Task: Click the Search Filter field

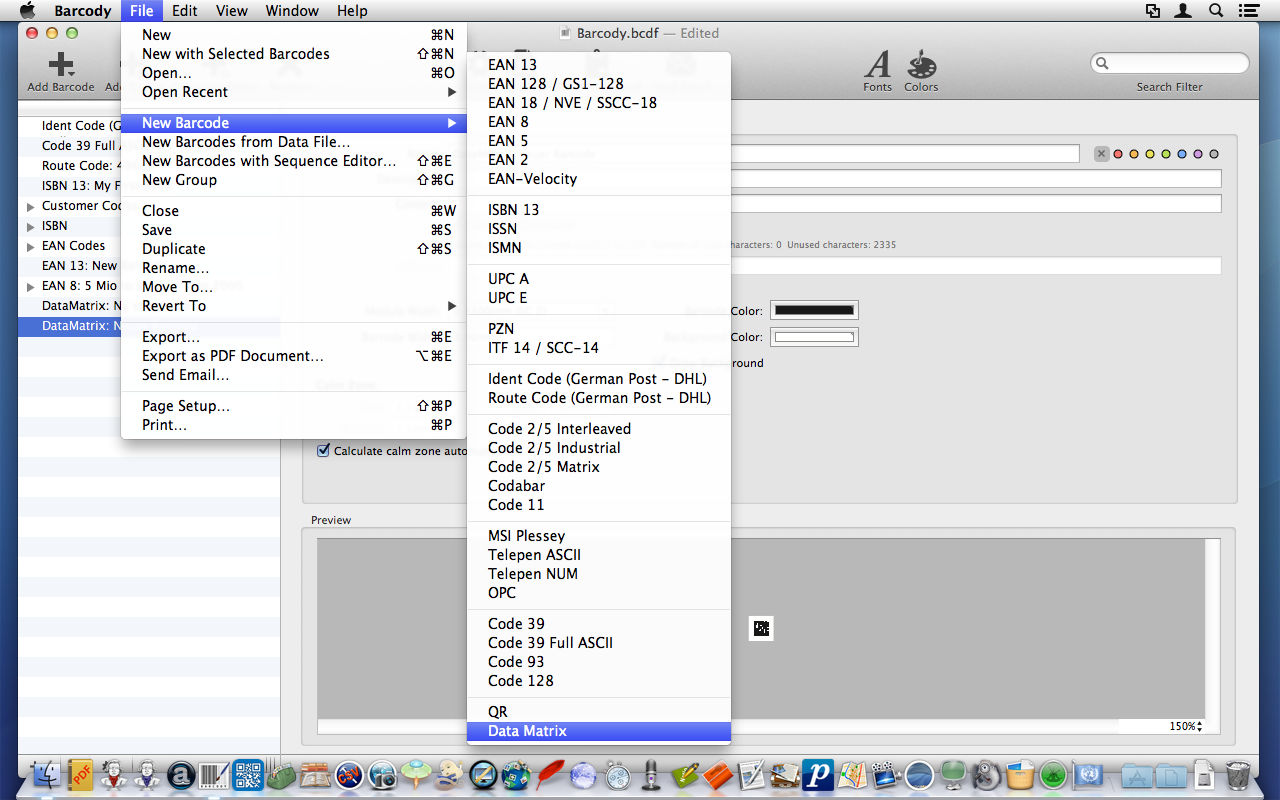Action: tap(1170, 63)
